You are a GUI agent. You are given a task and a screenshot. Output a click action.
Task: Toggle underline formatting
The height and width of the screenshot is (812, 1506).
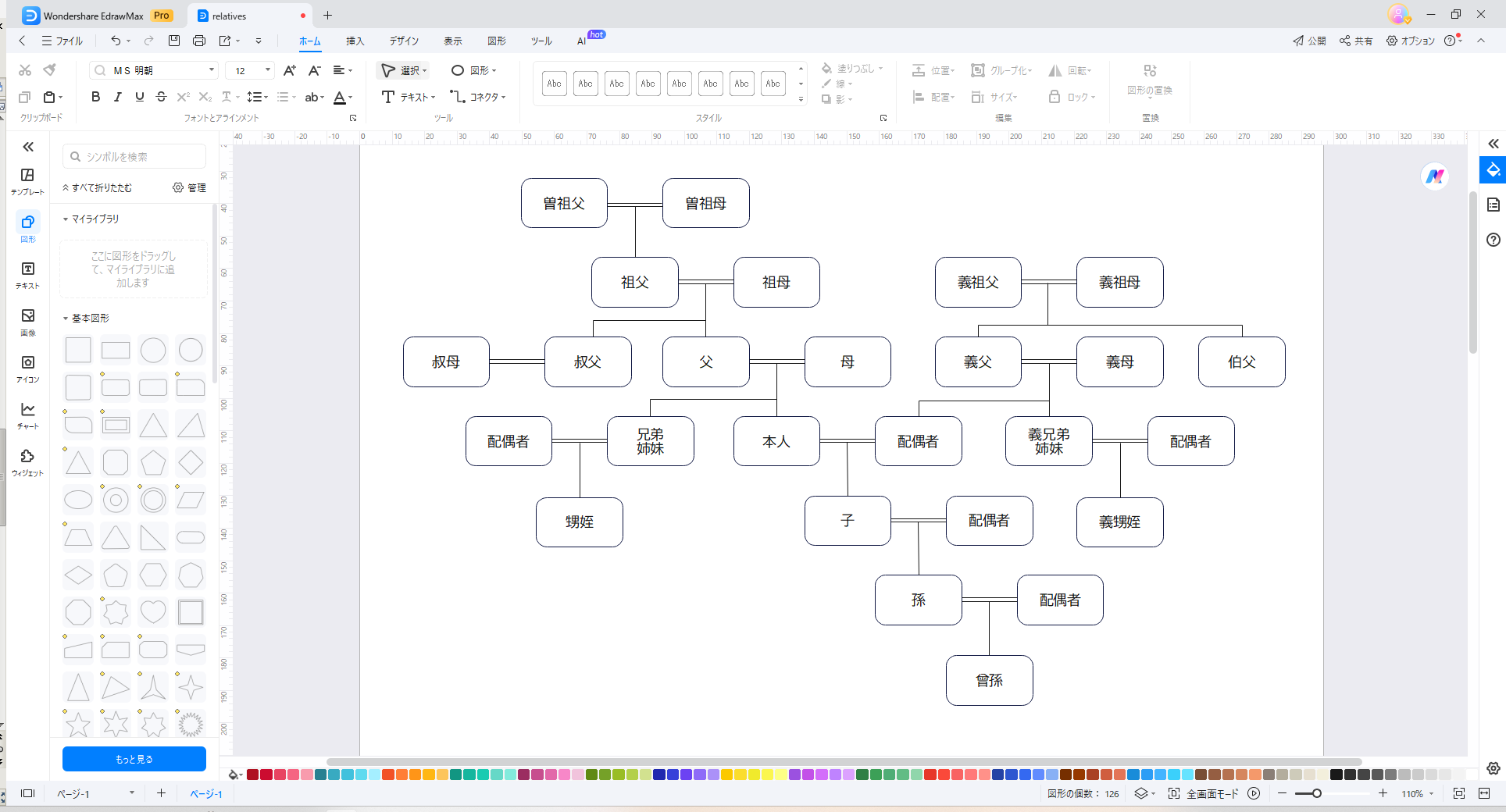[x=139, y=97]
